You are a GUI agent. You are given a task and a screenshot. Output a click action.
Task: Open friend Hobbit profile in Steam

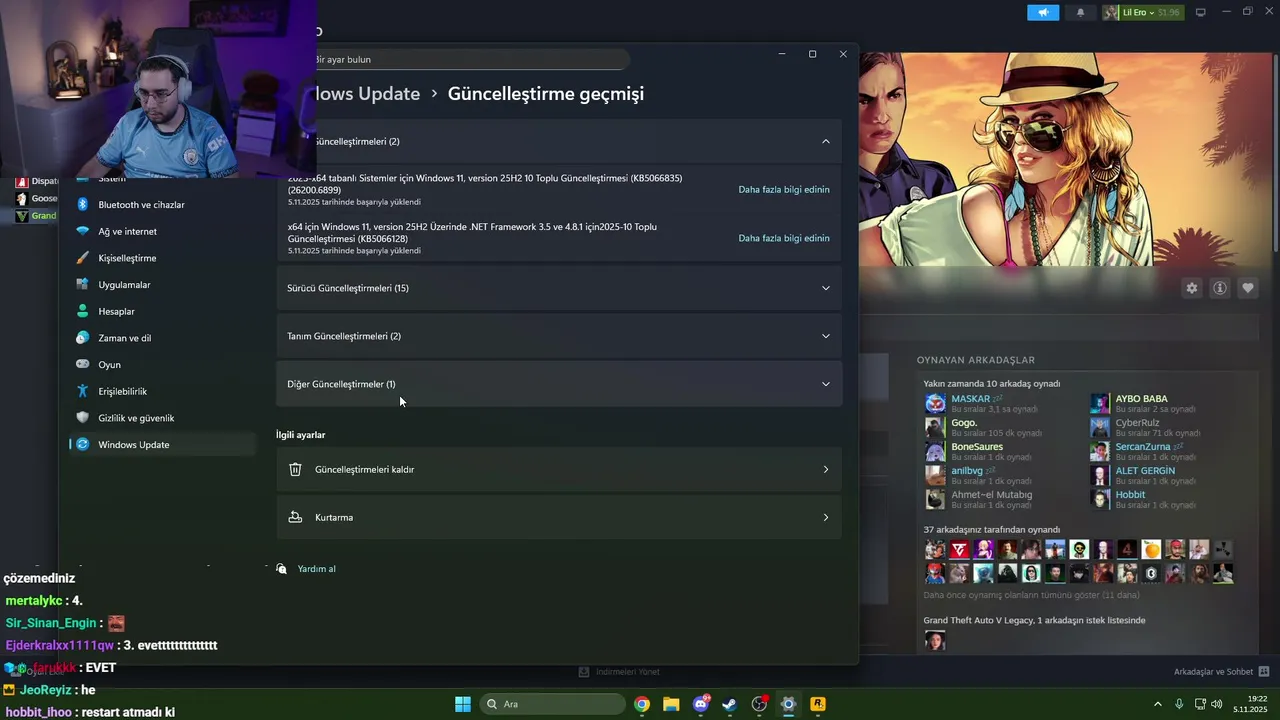(x=1130, y=495)
